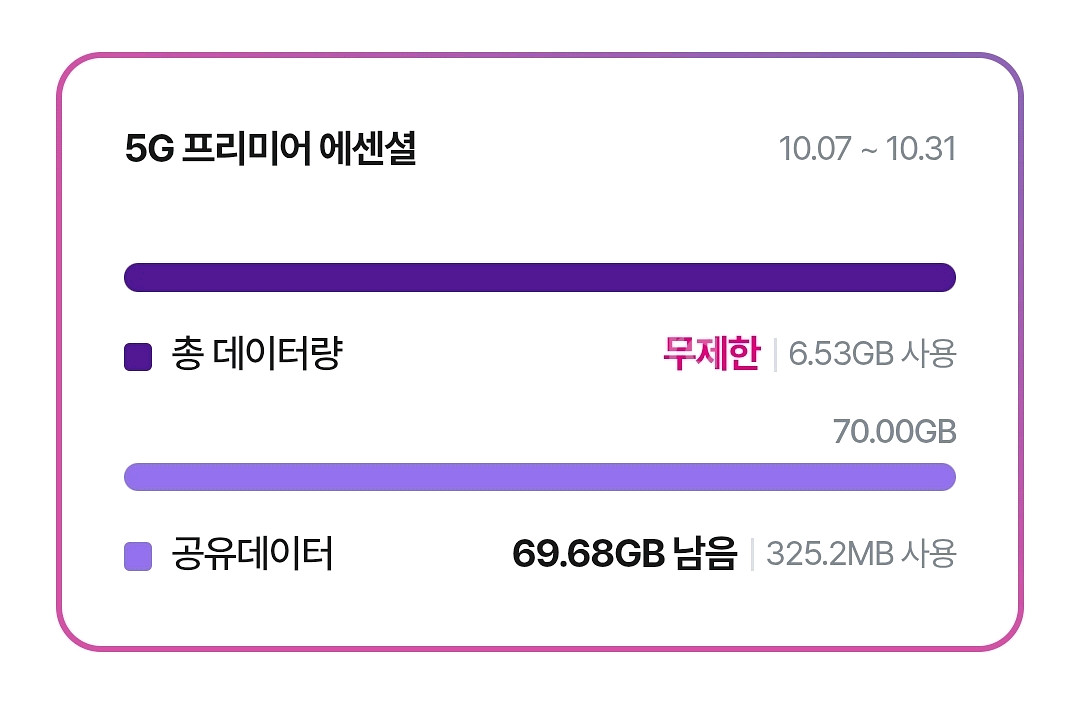Click the dark purple total data legend square
The height and width of the screenshot is (703, 1080).
[137, 357]
